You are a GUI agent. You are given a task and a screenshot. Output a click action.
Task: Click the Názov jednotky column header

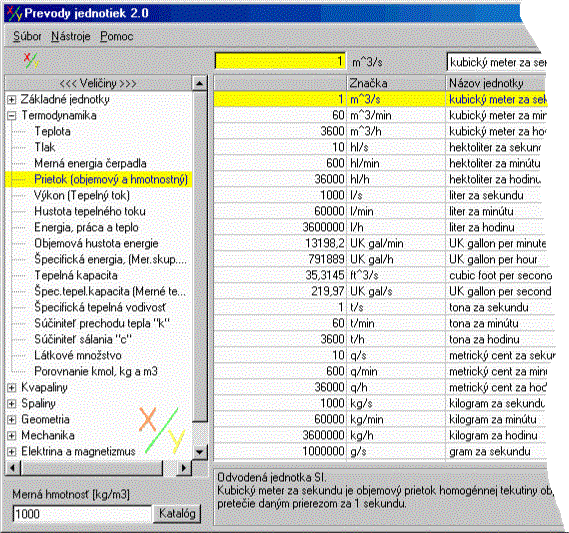click(496, 83)
